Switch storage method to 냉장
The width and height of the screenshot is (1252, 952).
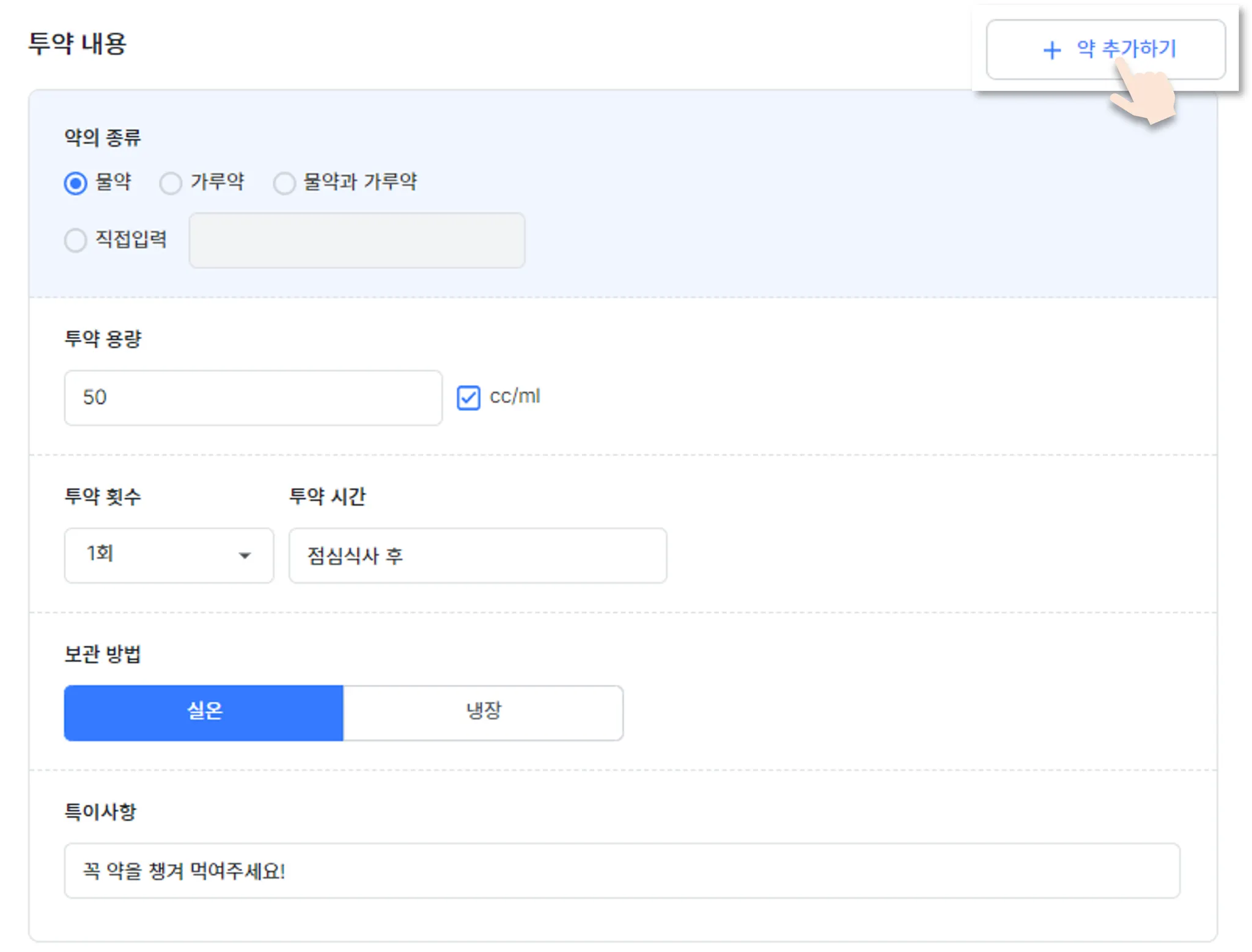[x=483, y=712]
